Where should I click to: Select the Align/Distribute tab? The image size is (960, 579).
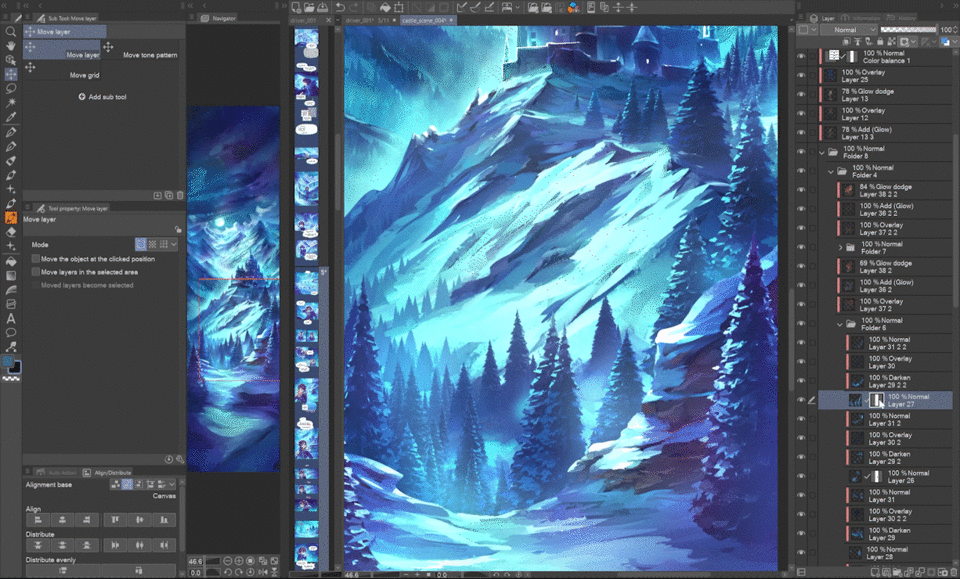click(x=107, y=473)
